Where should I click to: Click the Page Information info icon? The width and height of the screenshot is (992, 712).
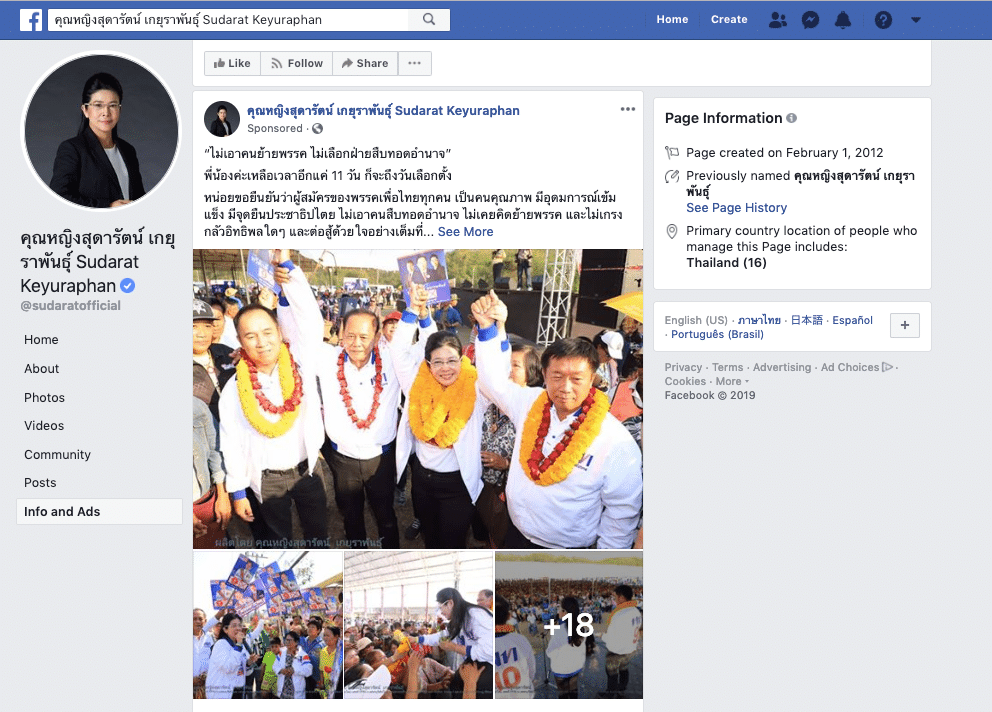point(792,118)
